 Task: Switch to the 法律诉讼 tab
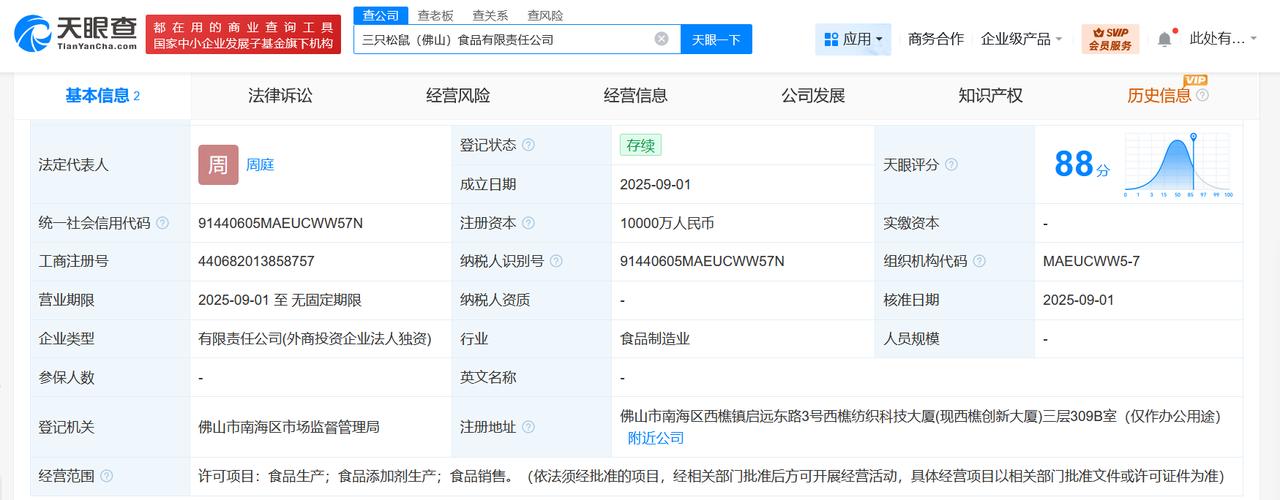tap(280, 96)
